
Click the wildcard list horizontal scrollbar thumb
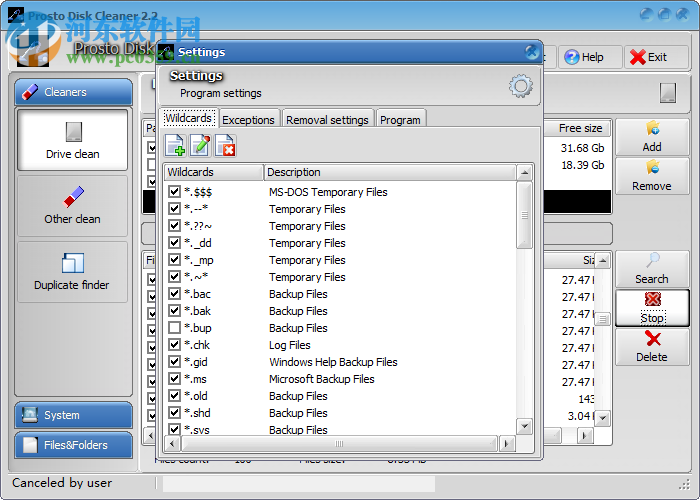339,444
